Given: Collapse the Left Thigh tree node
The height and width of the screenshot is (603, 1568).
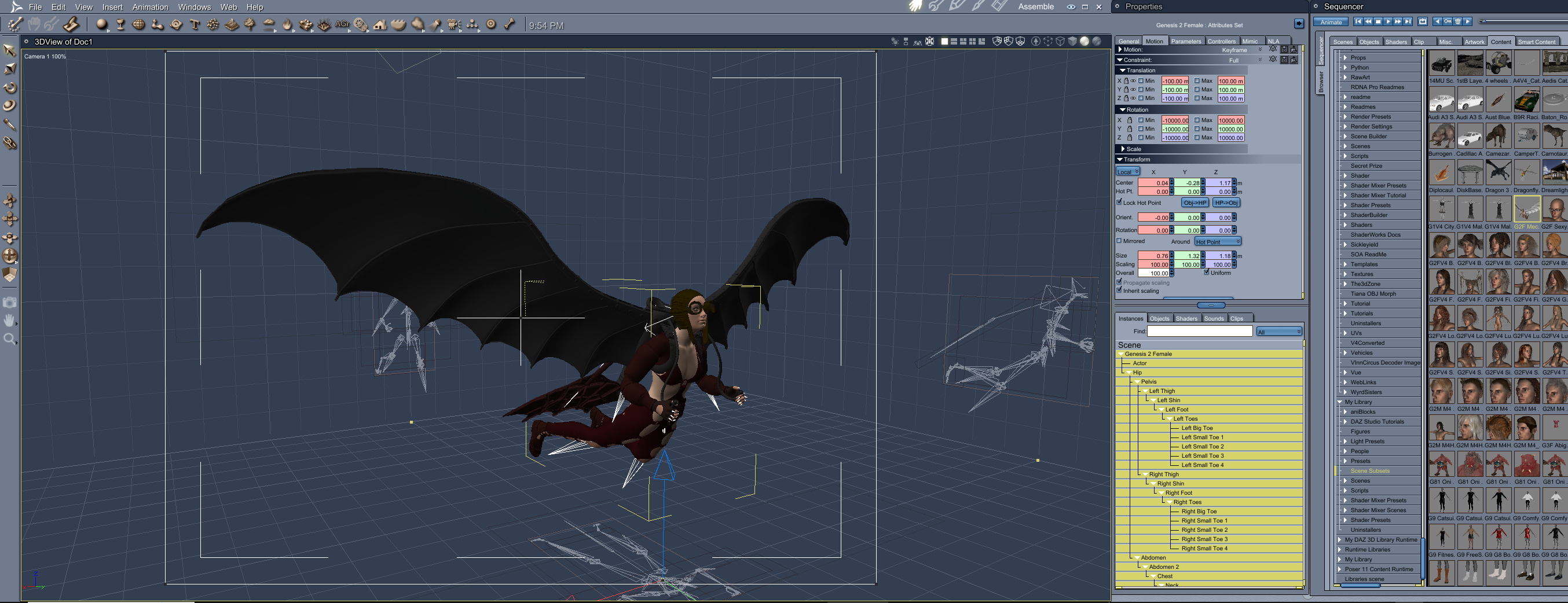Looking at the screenshot, I should point(1145,391).
